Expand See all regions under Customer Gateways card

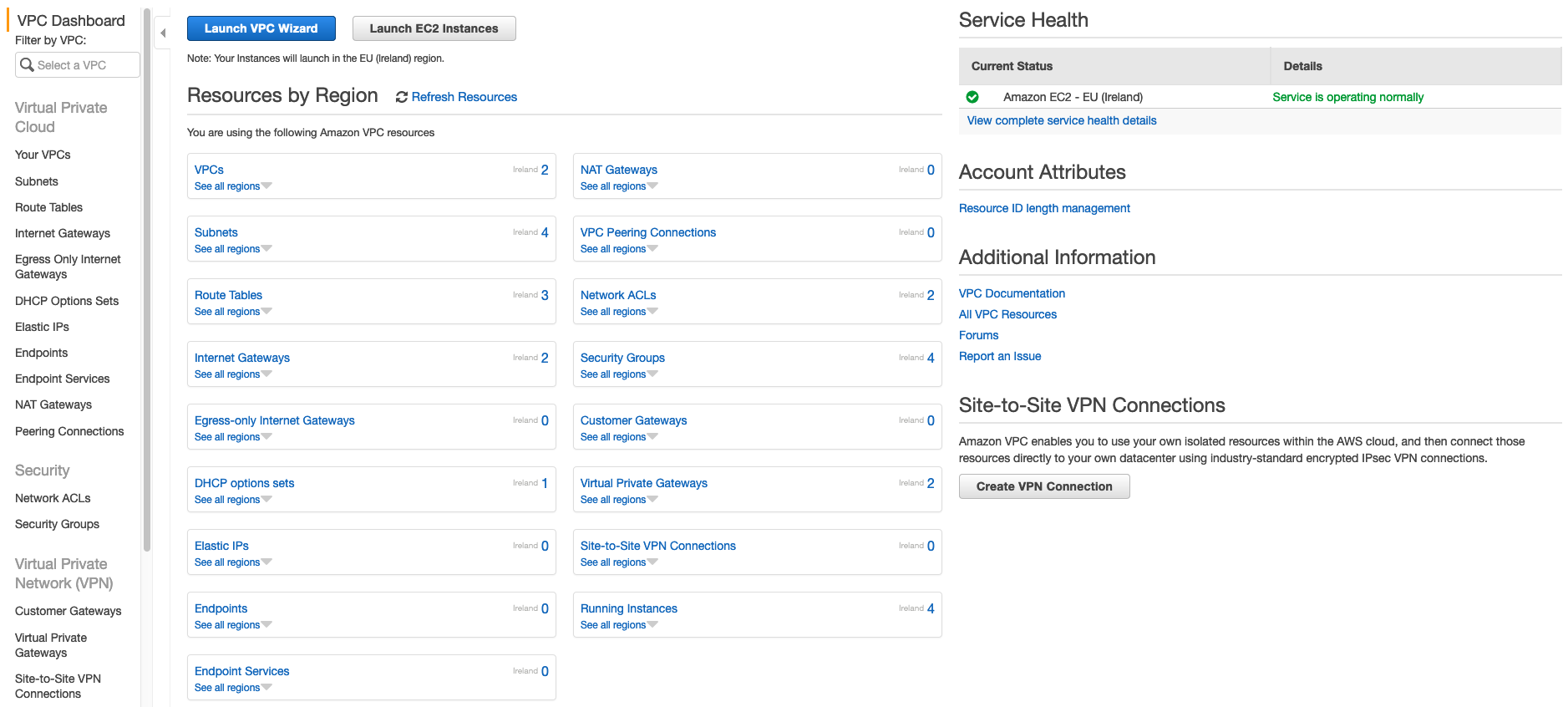619,437
